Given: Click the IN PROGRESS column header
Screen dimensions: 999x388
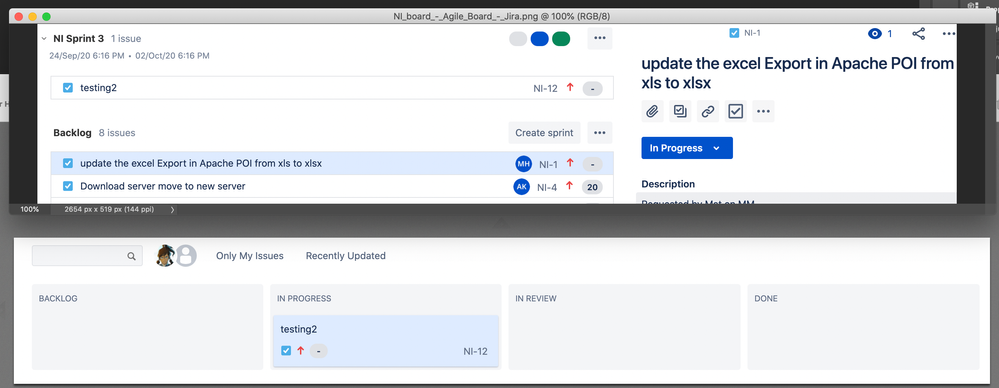Looking at the screenshot, I should tap(304, 298).
